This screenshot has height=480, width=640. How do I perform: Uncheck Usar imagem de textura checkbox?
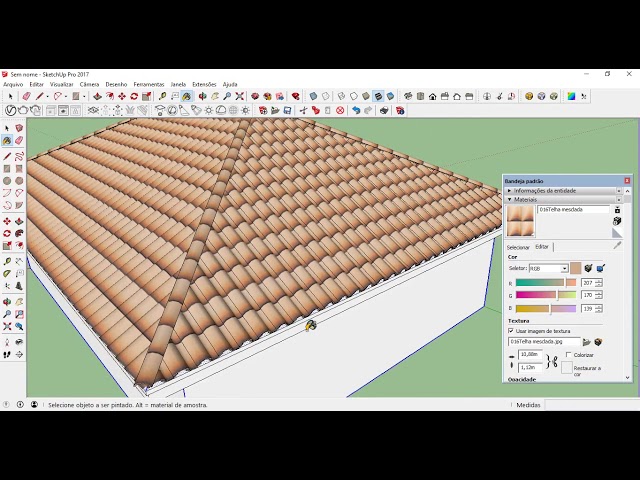511,331
